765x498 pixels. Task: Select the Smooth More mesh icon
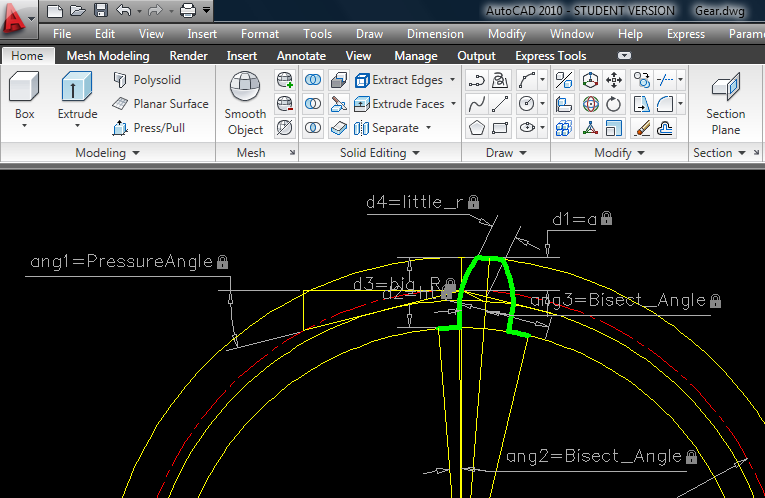point(284,80)
